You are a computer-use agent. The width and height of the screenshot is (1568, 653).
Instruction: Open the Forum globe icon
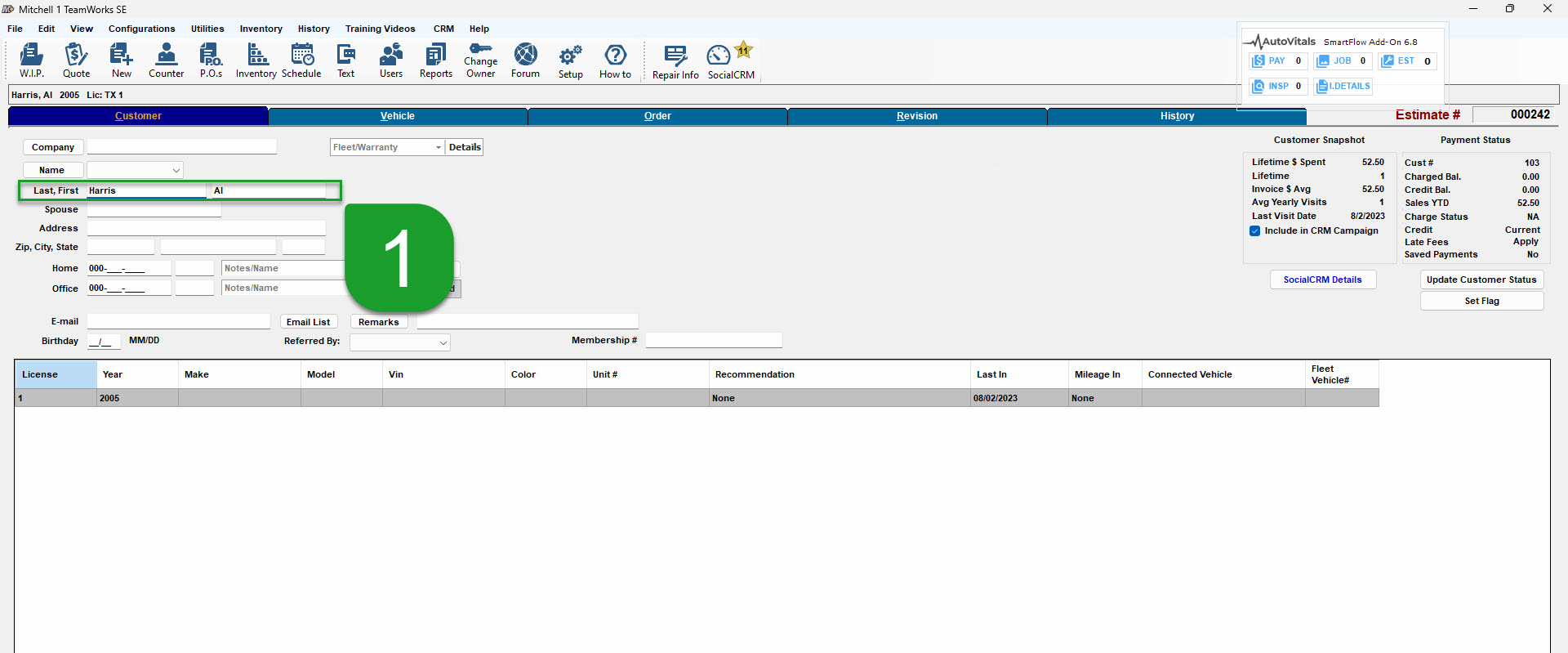526,60
